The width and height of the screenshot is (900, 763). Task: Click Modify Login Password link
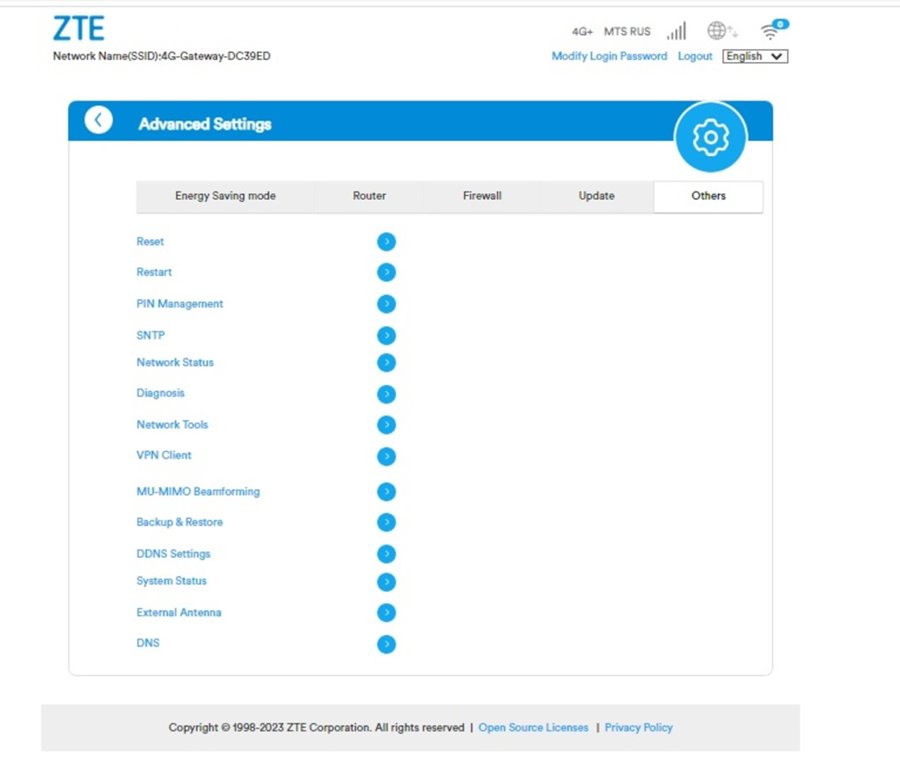609,57
